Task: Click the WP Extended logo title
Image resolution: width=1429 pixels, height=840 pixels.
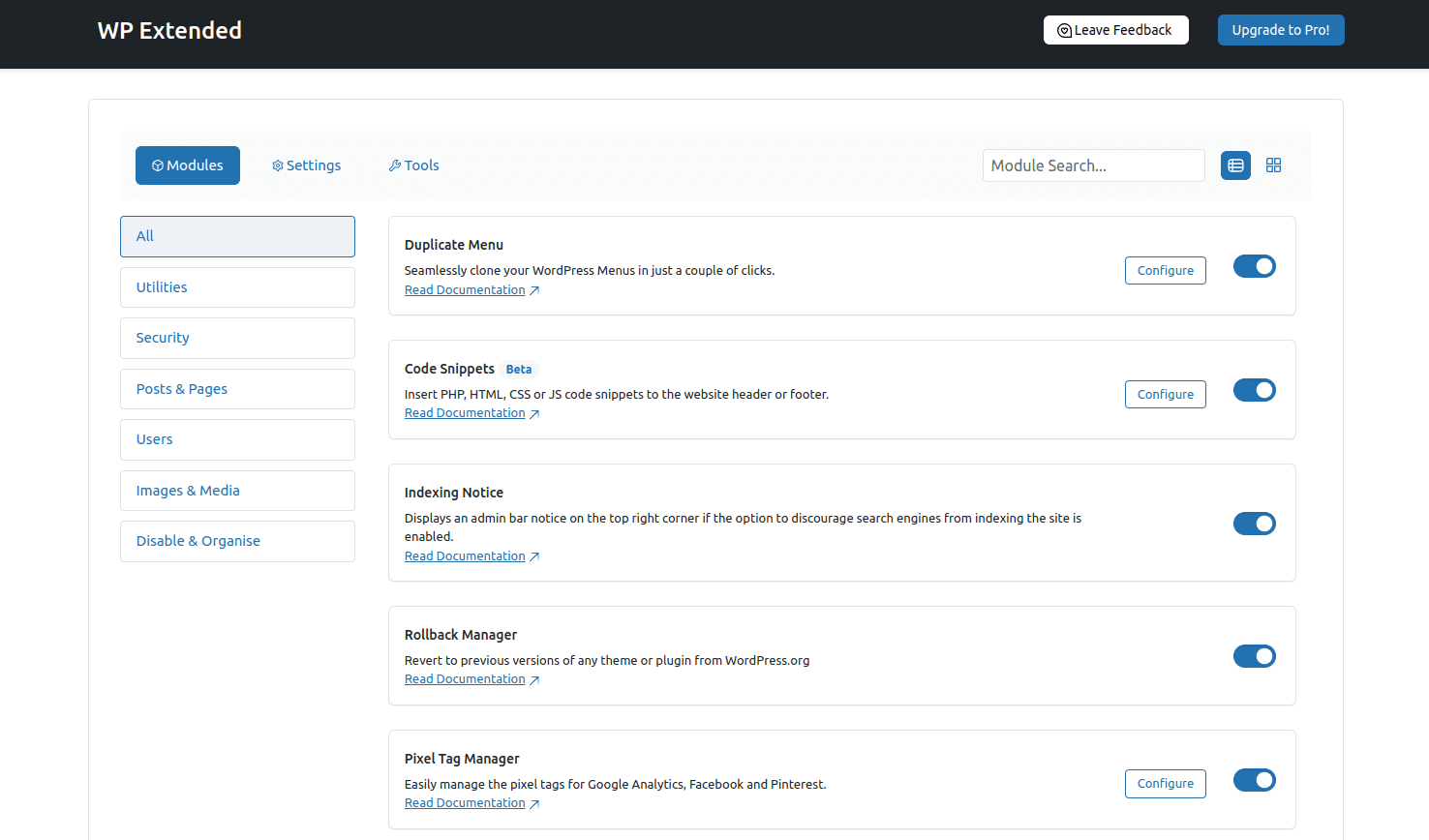Action: tap(169, 31)
